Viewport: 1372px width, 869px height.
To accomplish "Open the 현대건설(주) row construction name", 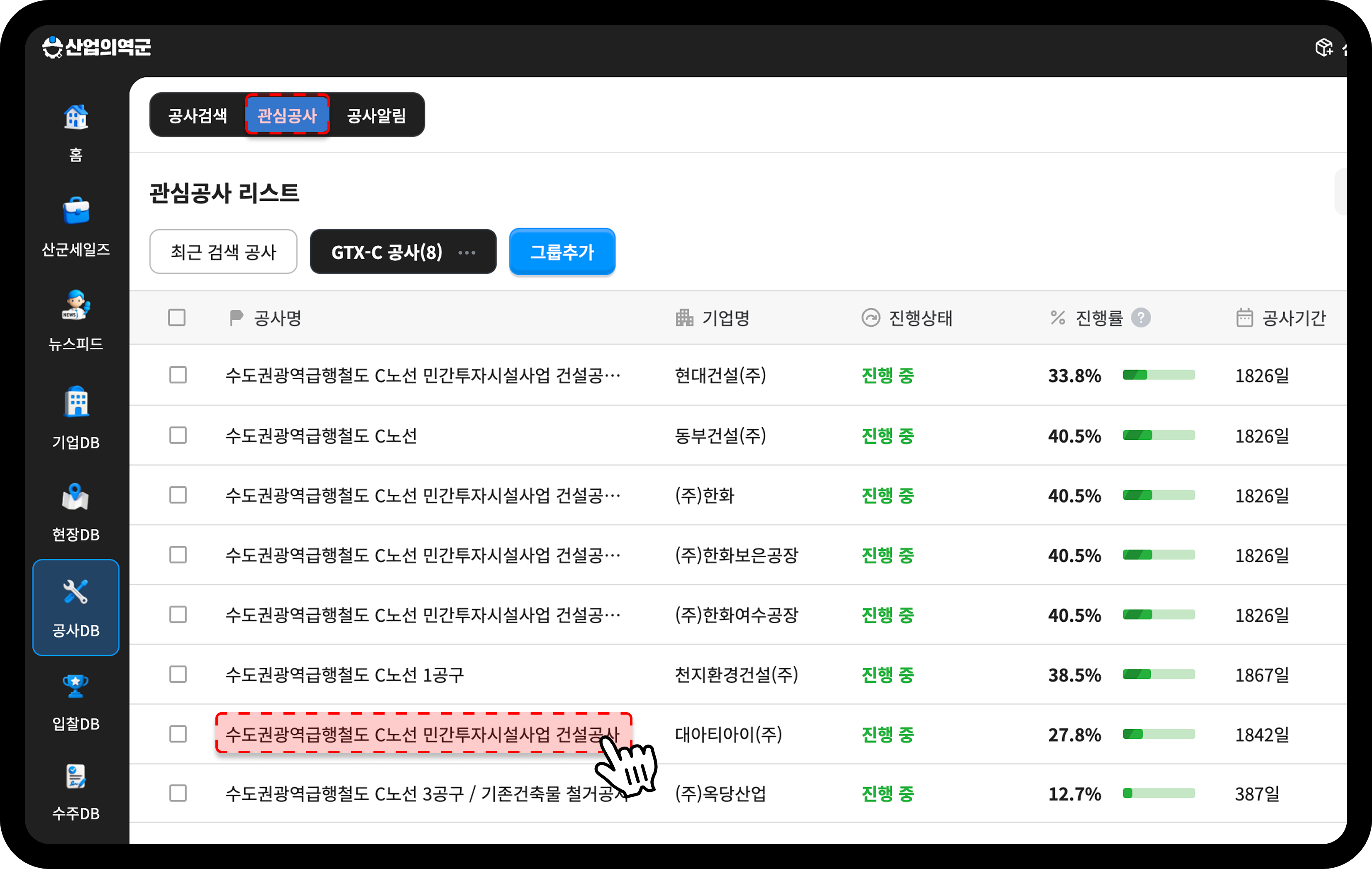I will (x=423, y=376).
